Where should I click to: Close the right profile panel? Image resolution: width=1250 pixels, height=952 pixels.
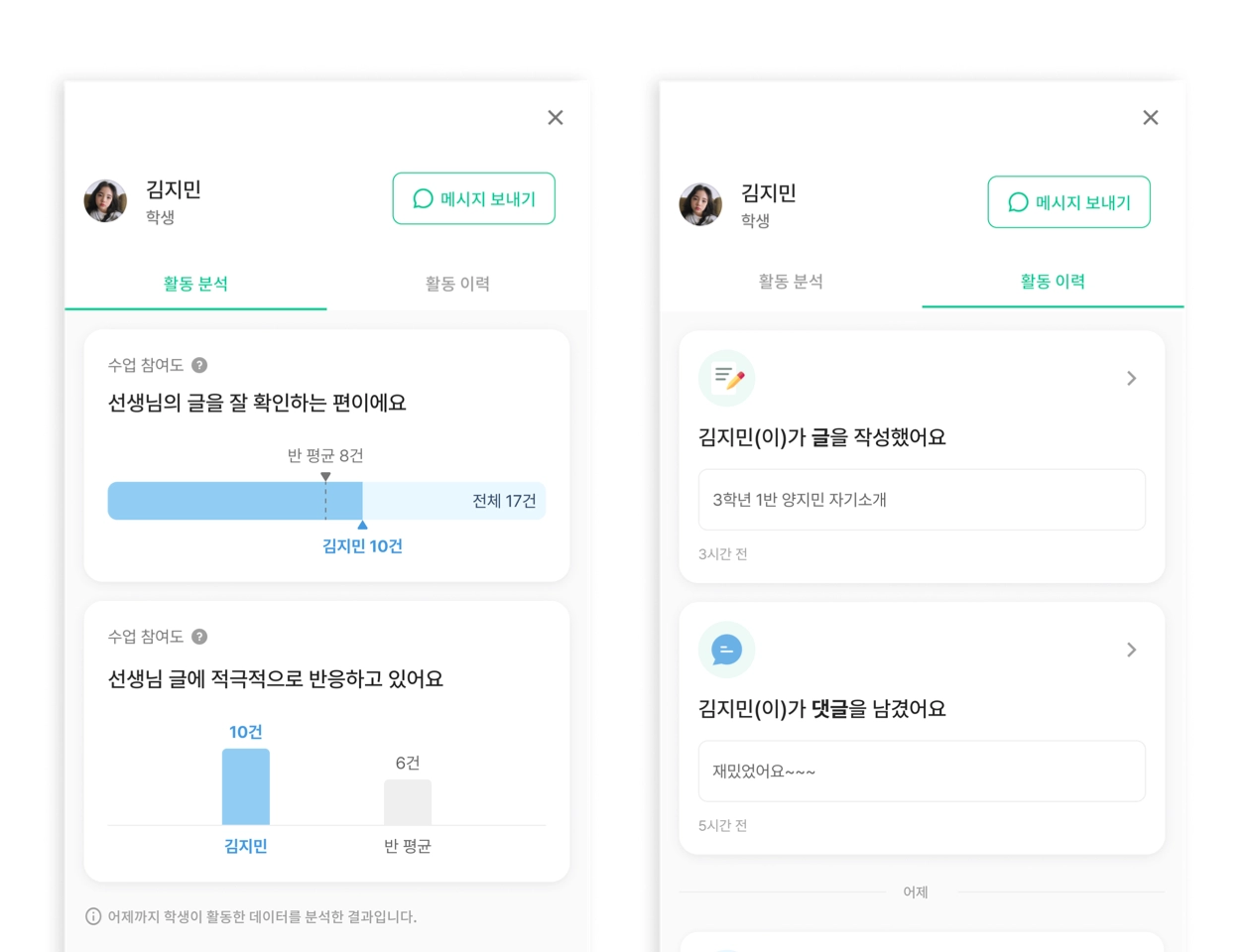(x=1151, y=118)
